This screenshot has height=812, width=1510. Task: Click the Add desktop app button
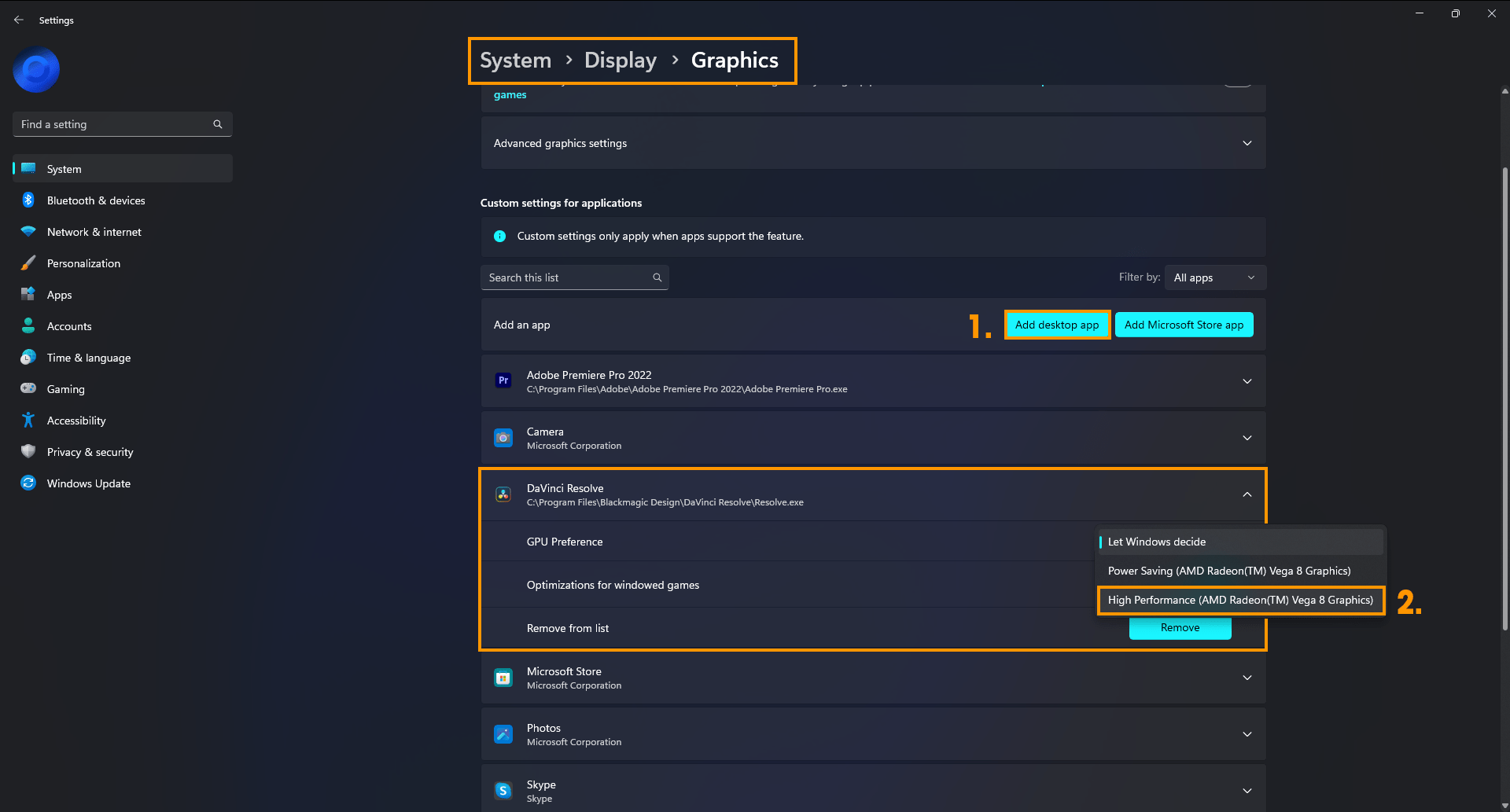coord(1056,324)
